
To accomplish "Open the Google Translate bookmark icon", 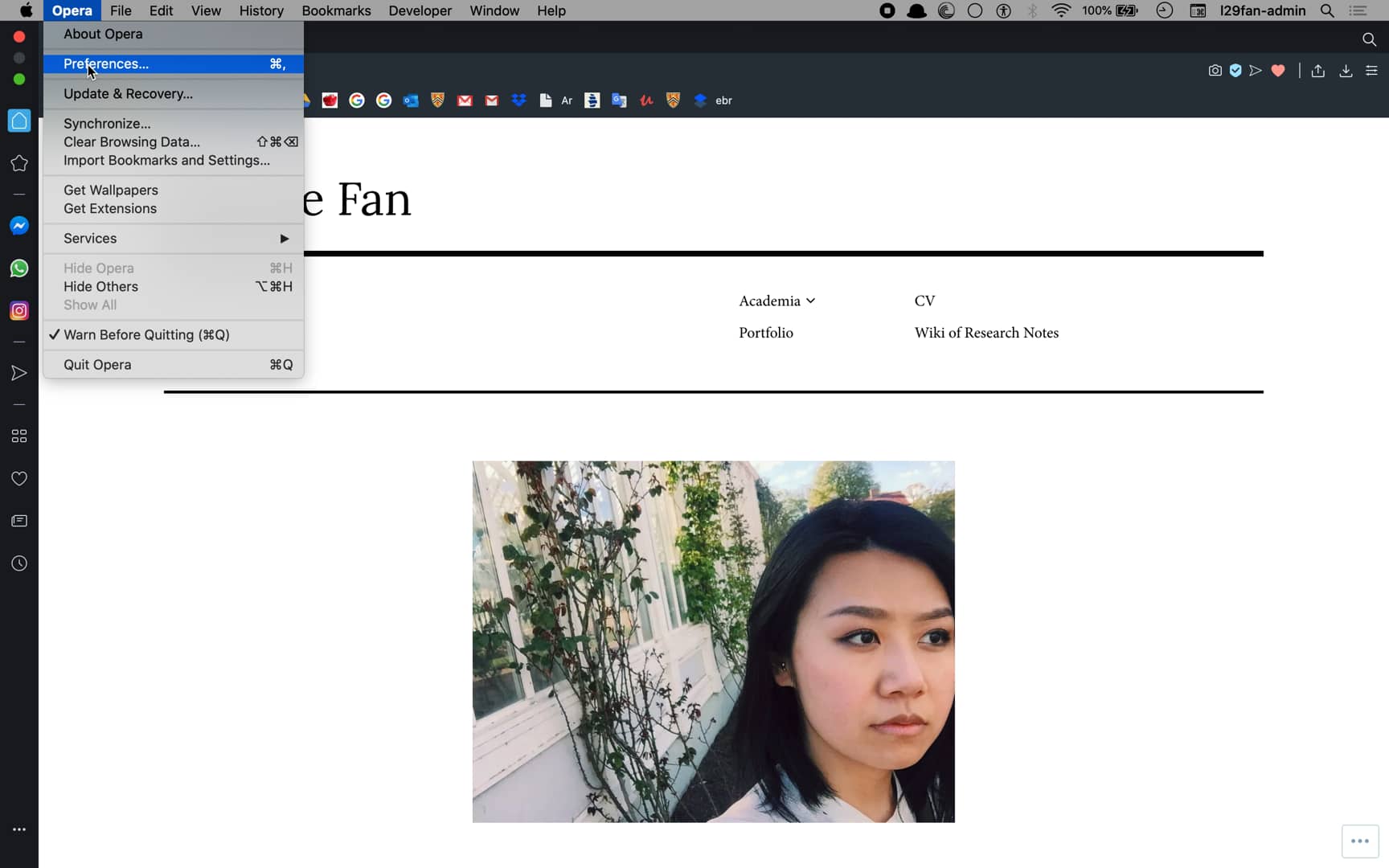I will (619, 100).
